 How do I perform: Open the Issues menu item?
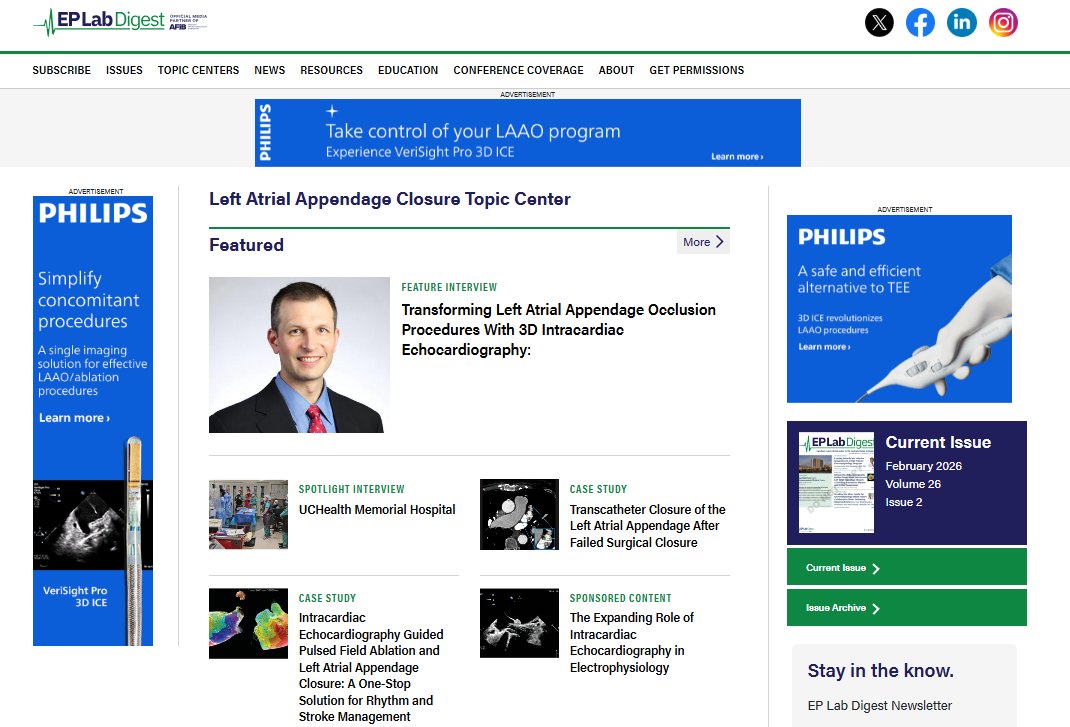click(x=124, y=70)
